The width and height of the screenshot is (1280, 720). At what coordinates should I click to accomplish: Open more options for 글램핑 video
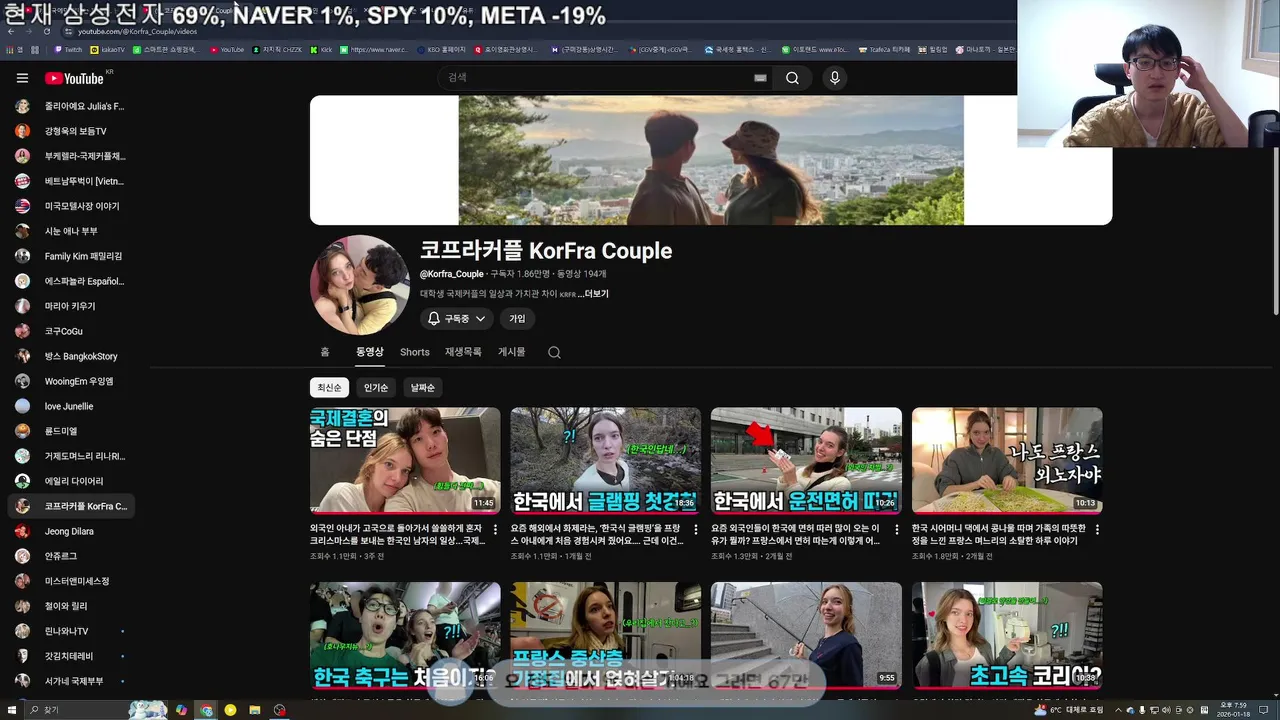pyautogui.click(x=696, y=530)
